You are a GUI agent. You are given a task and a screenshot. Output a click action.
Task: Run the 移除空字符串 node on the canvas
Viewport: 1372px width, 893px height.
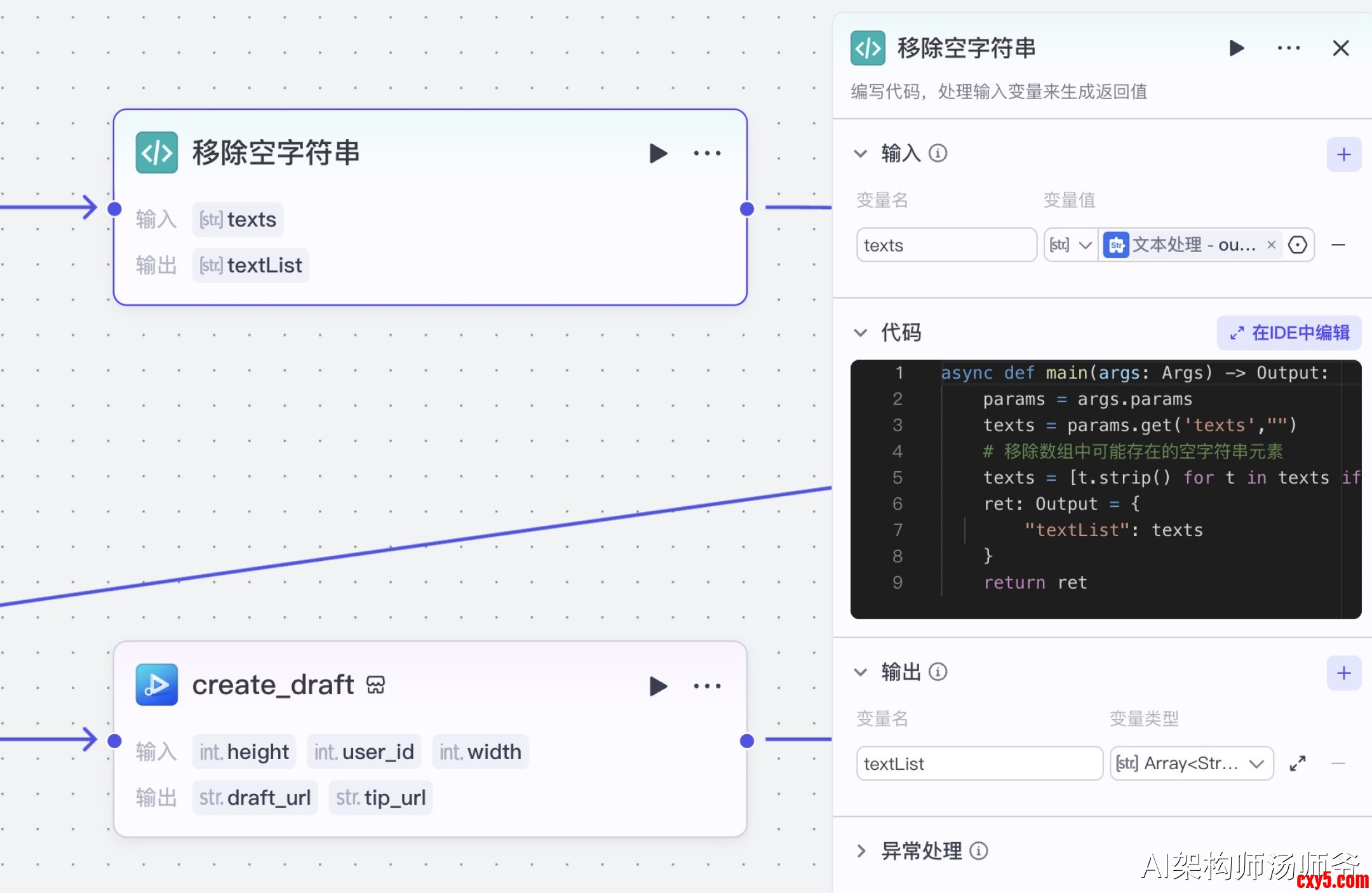658,153
